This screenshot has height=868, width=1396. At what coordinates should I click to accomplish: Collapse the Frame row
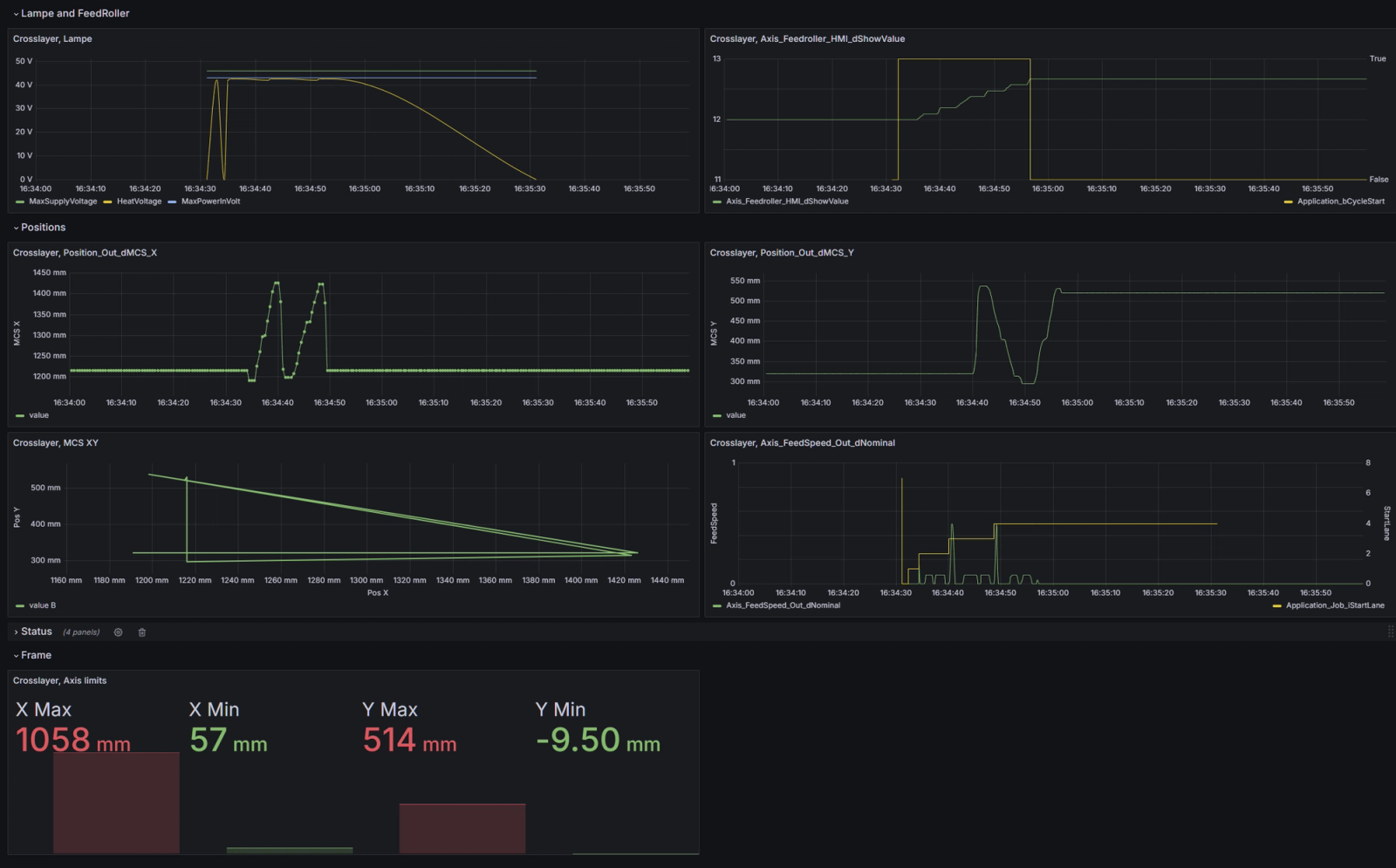tap(31, 655)
